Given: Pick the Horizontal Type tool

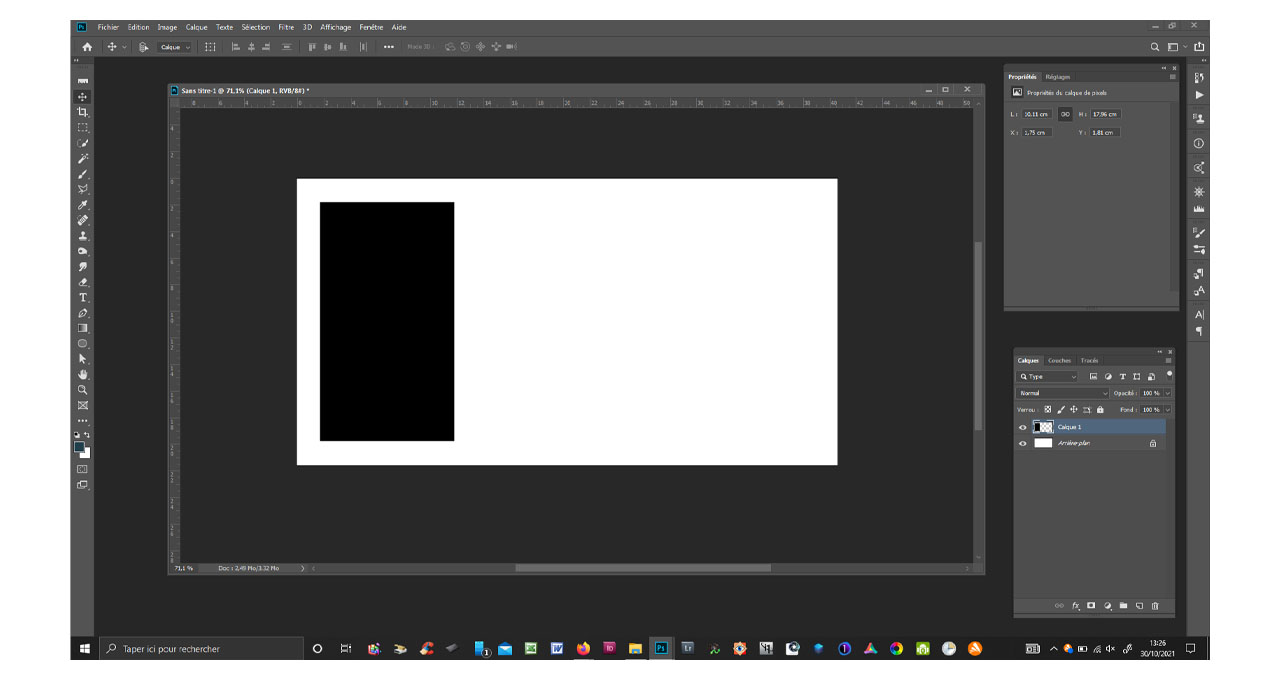Looking at the screenshot, I should pos(83,297).
